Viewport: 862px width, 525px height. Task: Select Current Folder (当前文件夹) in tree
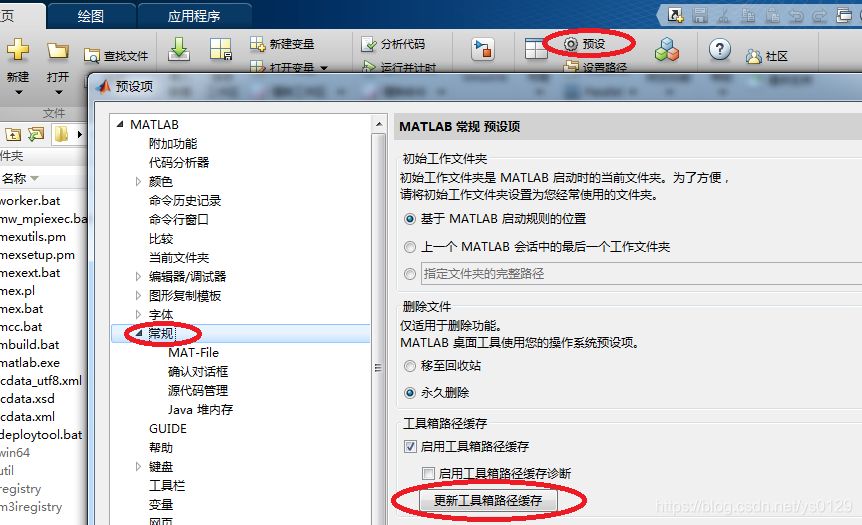click(179, 258)
